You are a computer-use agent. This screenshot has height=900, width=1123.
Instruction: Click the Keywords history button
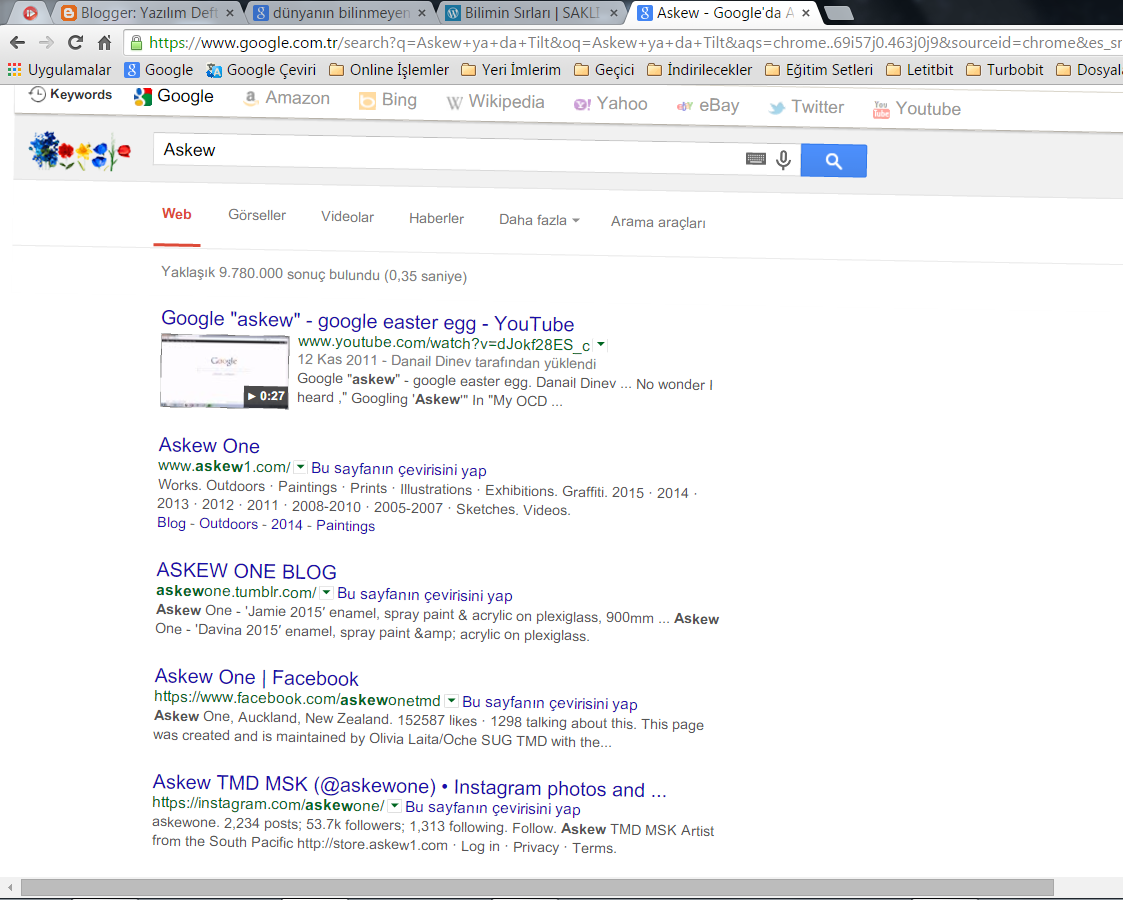click(70, 95)
